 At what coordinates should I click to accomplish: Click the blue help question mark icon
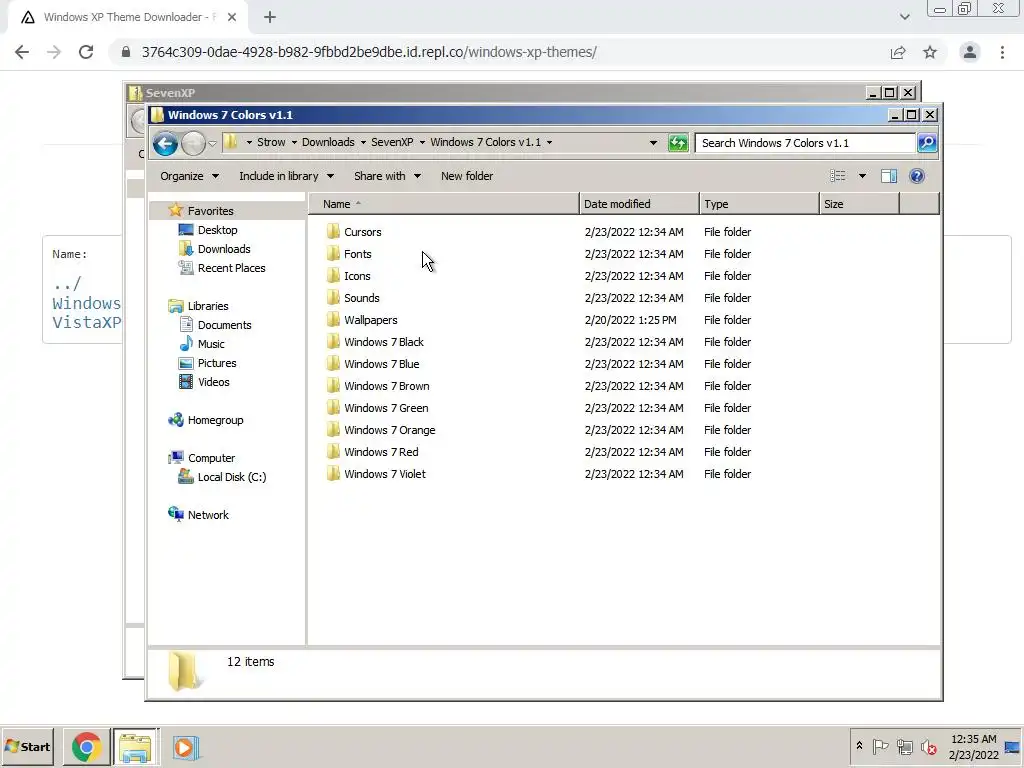coord(917,176)
